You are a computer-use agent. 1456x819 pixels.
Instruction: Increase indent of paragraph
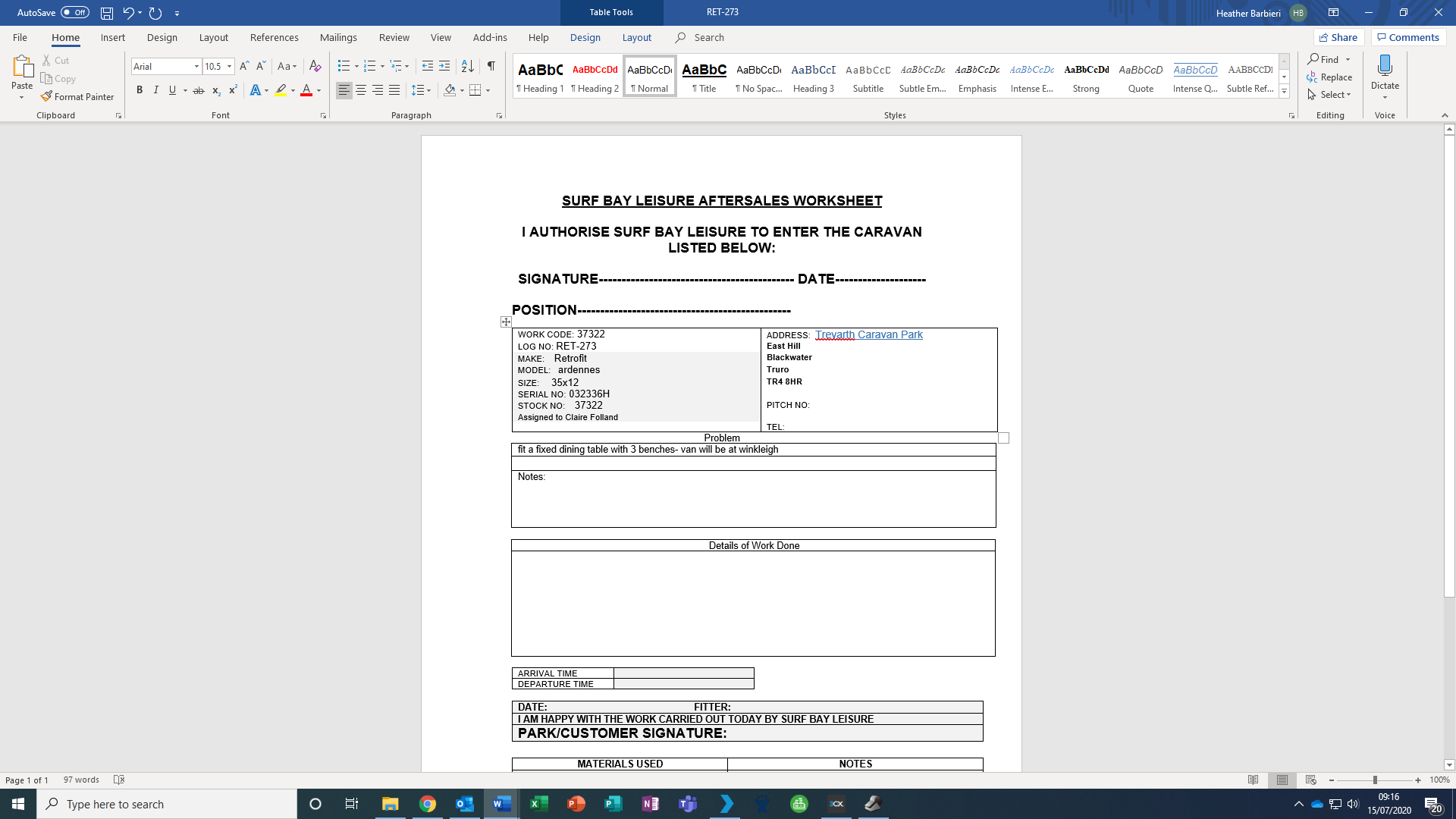(444, 66)
